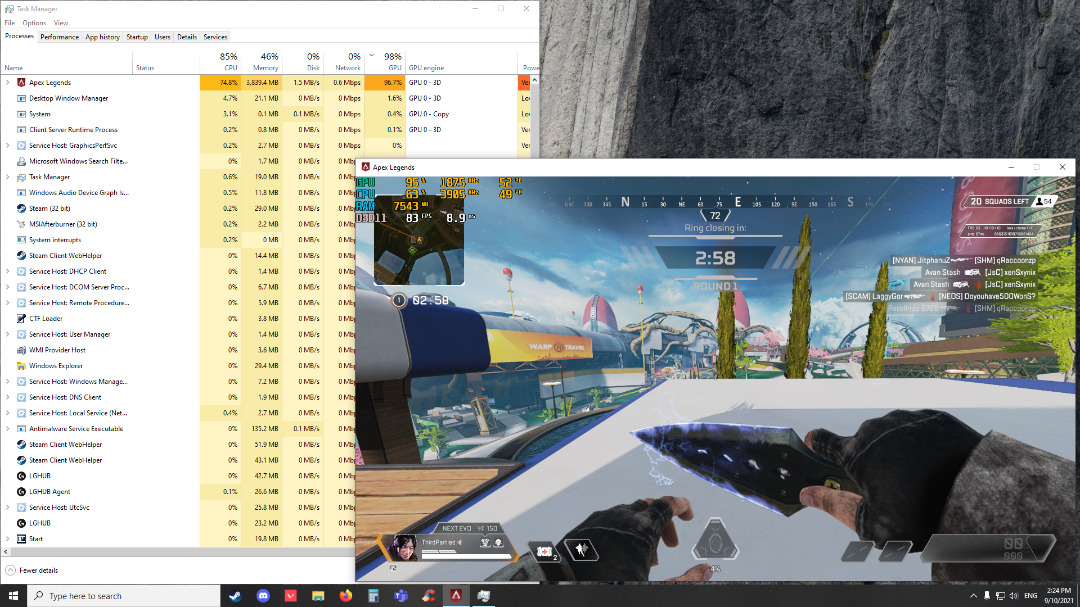Sort processes by Memory column header
This screenshot has width=1080, height=607.
(269, 62)
